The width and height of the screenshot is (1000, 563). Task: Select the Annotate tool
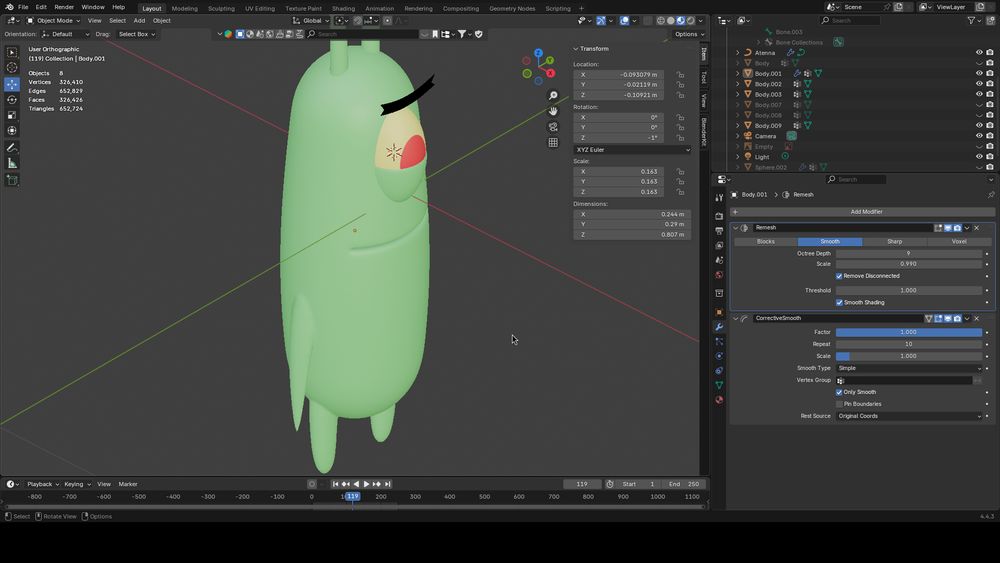pos(12,148)
